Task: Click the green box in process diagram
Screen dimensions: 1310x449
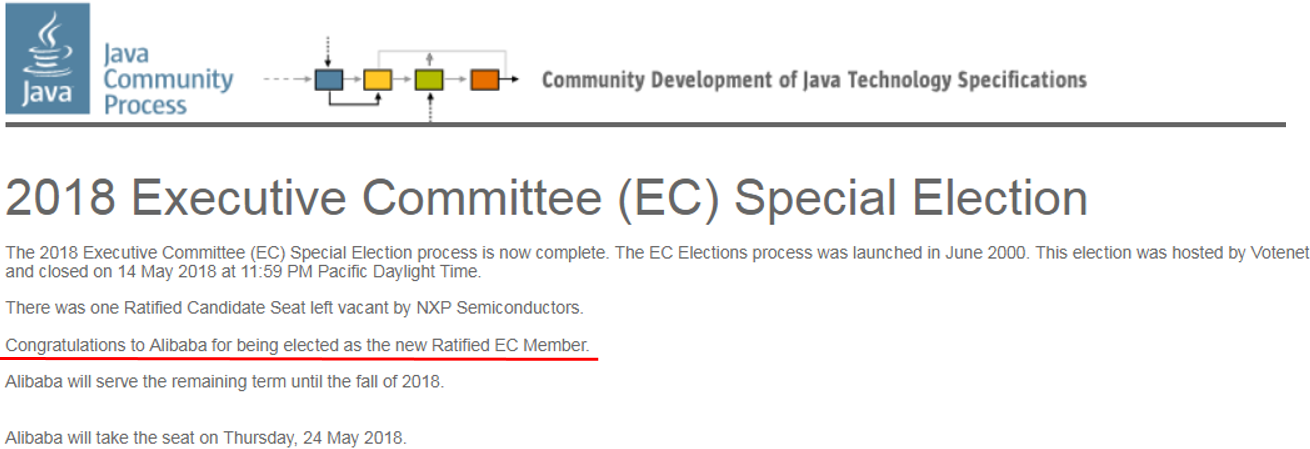Action: tap(429, 79)
